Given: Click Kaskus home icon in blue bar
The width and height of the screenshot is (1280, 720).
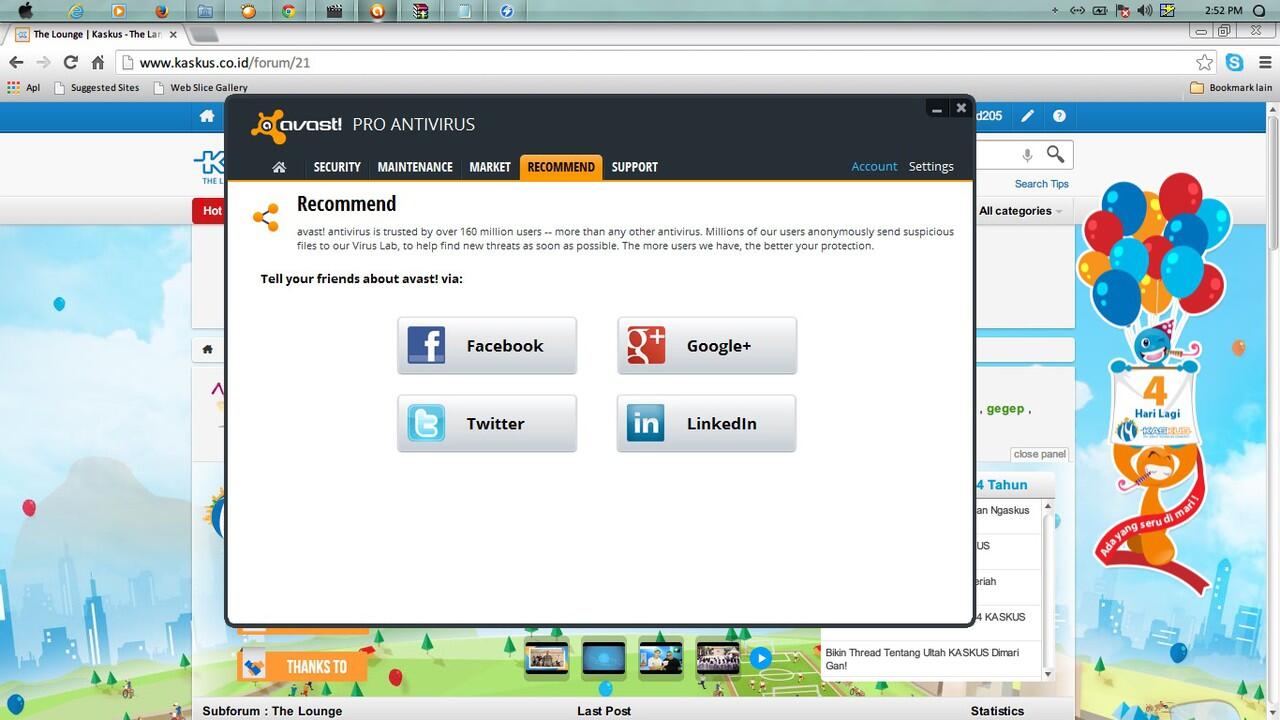Looking at the screenshot, I should click(x=207, y=116).
